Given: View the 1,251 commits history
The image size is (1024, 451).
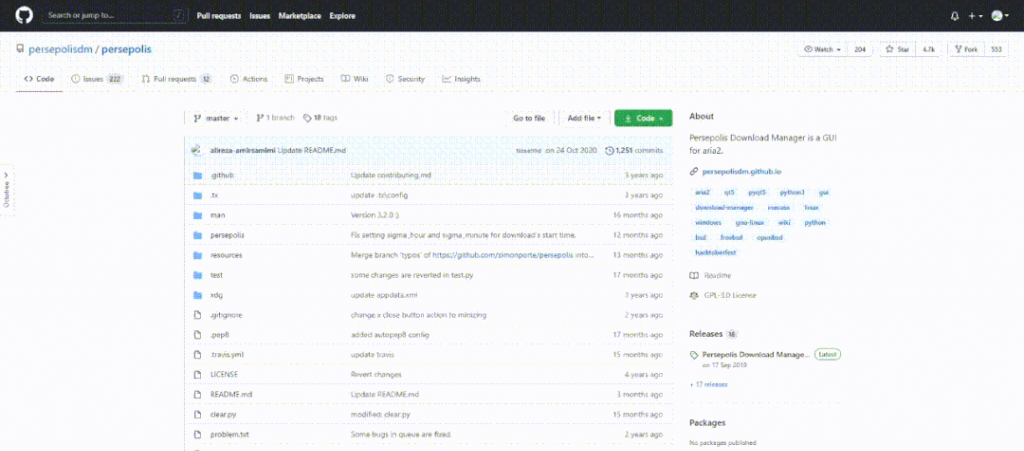Looking at the screenshot, I should pos(635,151).
